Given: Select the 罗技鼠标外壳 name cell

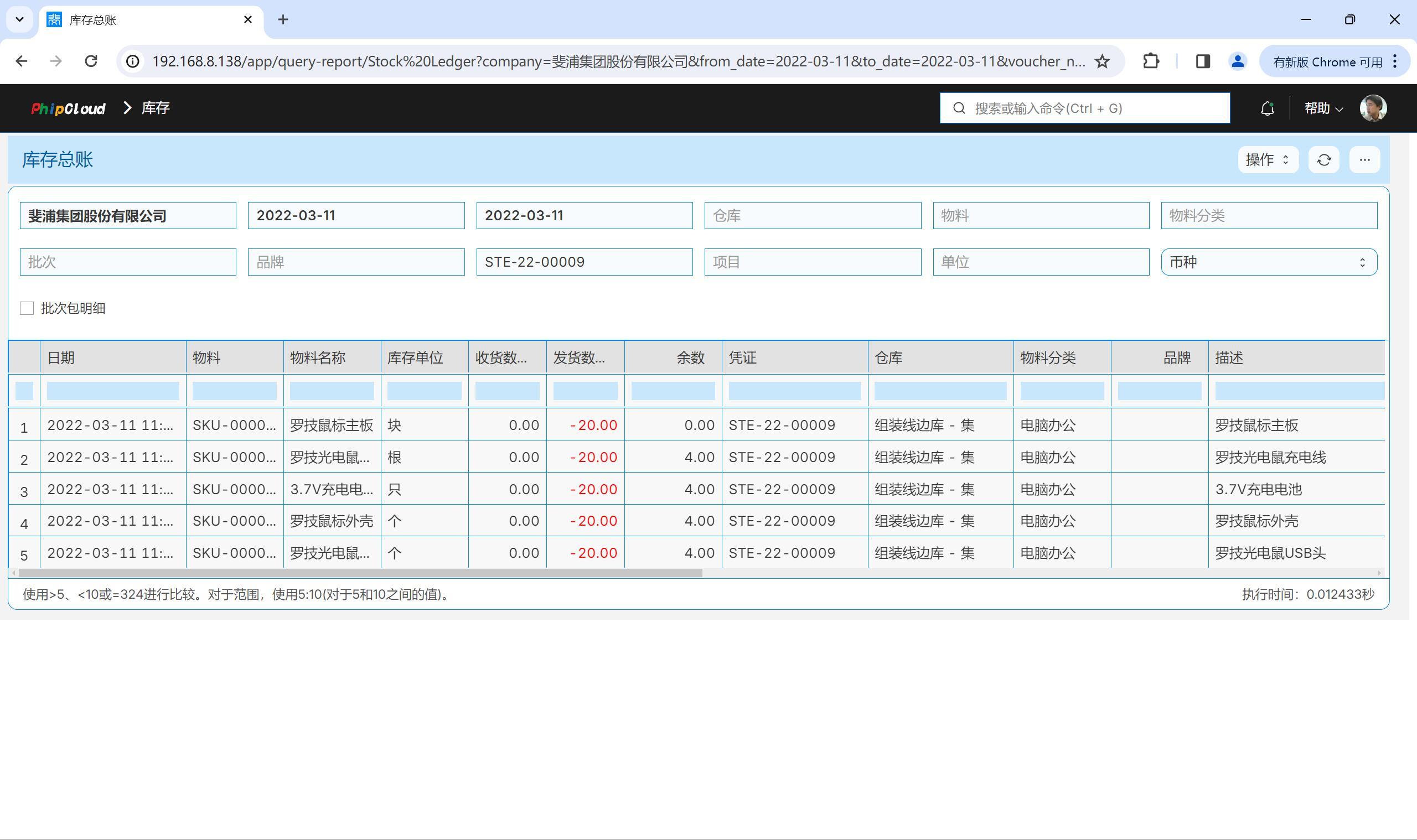Looking at the screenshot, I should 332,521.
